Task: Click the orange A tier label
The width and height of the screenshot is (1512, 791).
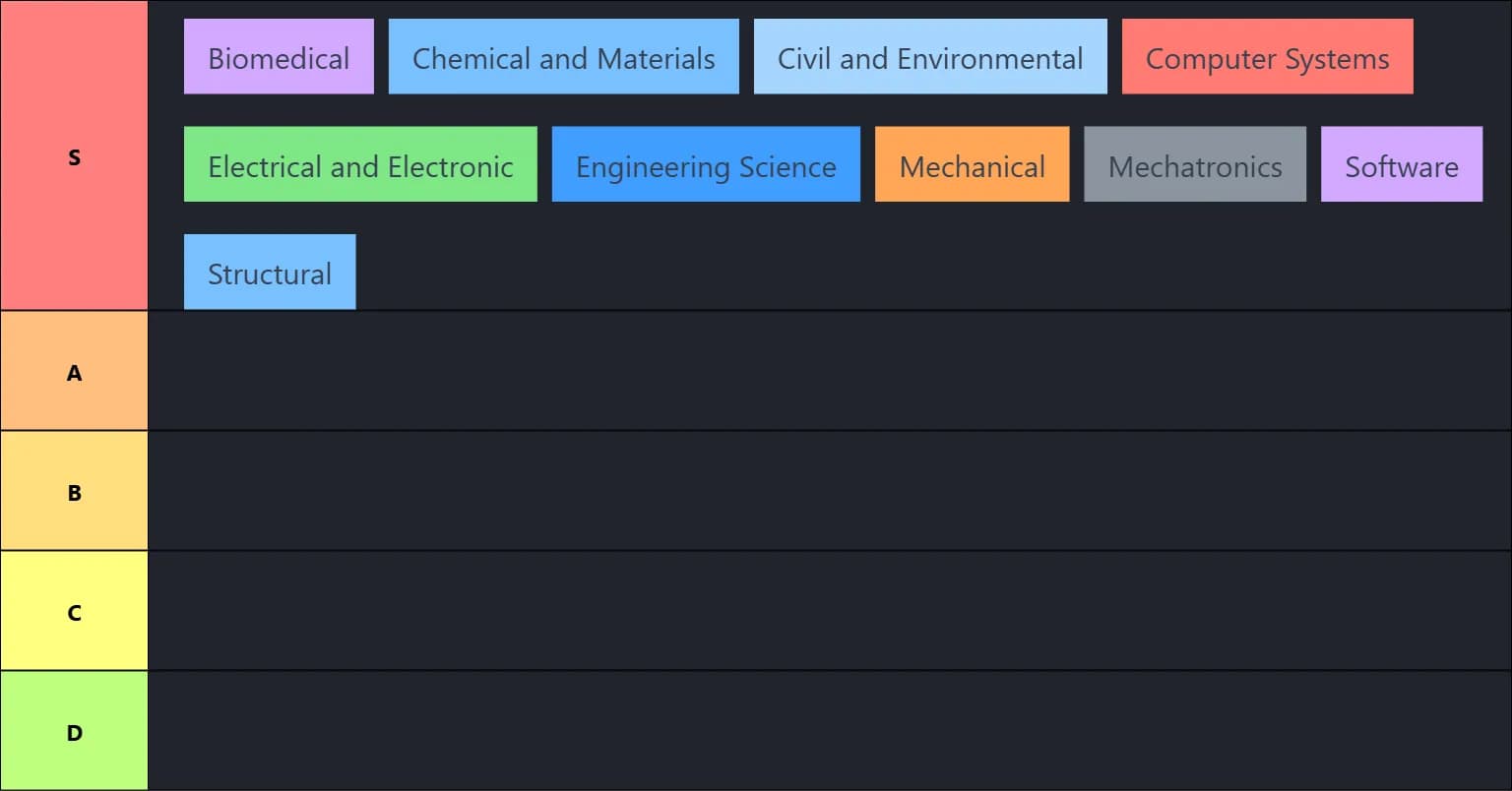Action: pyautogui.click(x=74, y=372)
